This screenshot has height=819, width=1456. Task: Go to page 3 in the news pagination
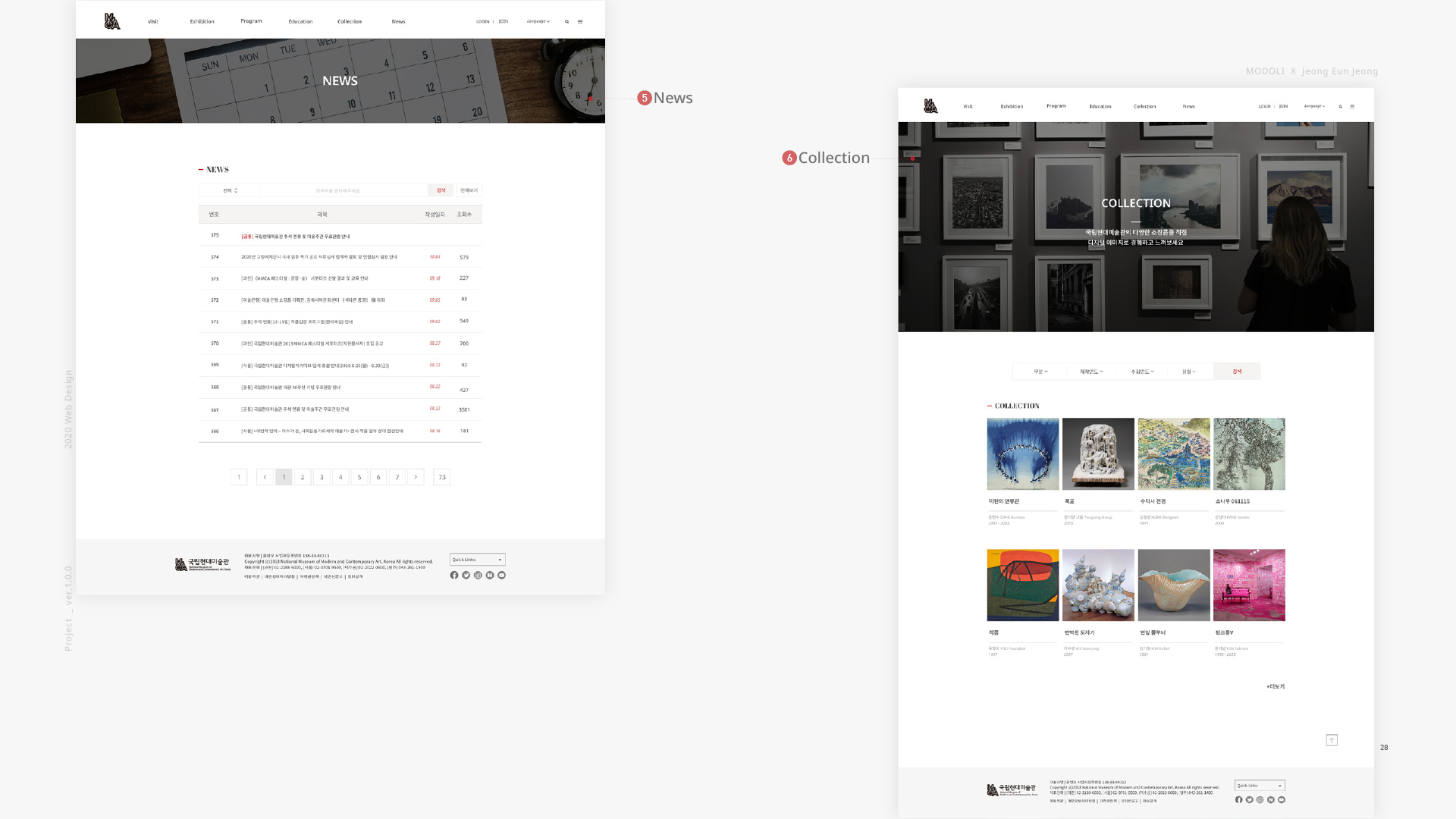tap(322, 477)
